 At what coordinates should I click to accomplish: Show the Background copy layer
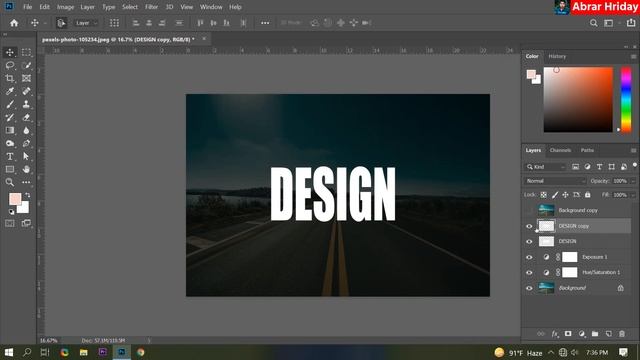(529, 210)
